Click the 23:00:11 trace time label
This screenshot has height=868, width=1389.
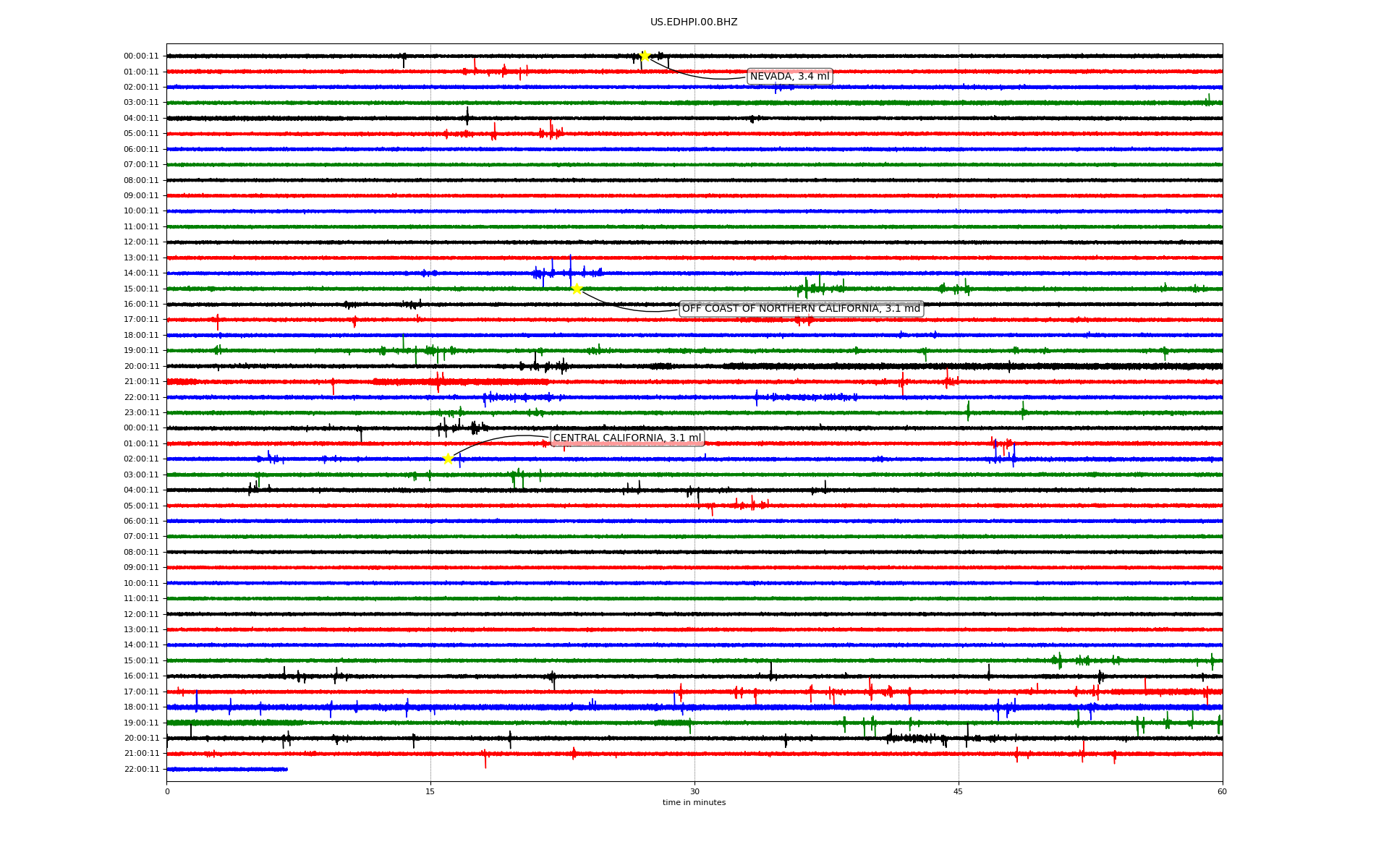pyautogui.click(x=141, y=413)
